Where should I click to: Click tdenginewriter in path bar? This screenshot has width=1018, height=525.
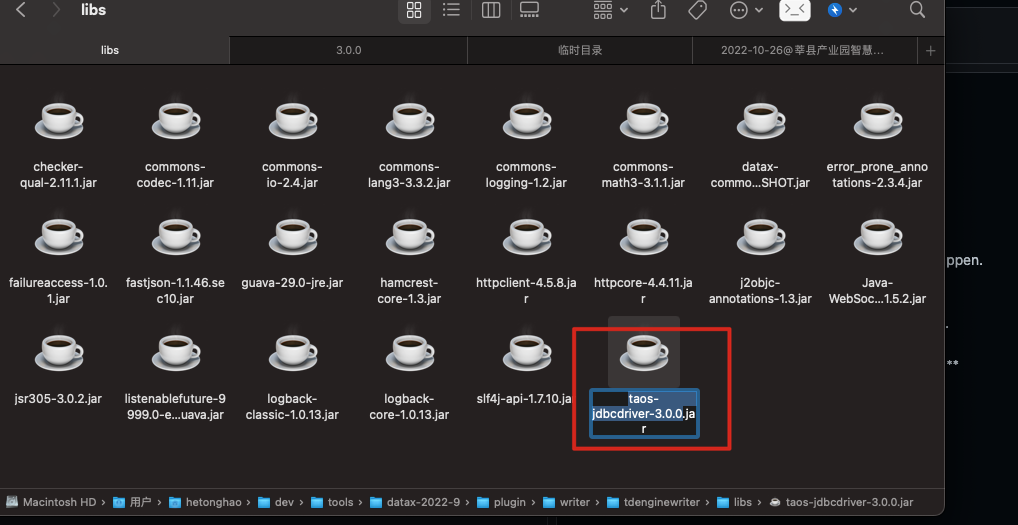pyautogui.click(x=653, y=502)
